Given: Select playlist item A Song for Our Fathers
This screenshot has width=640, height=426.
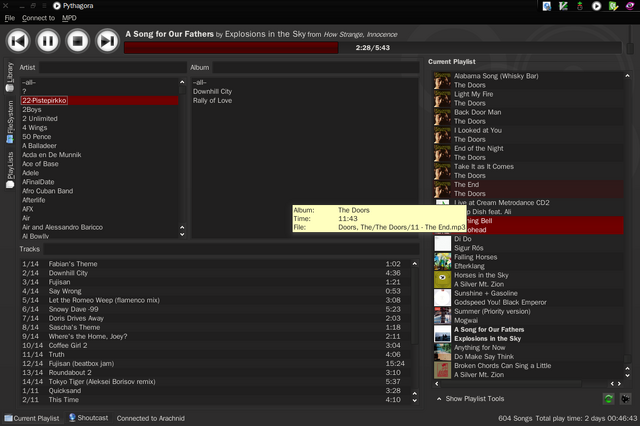Looking at the screenshot, I should (x=528, y=334).
